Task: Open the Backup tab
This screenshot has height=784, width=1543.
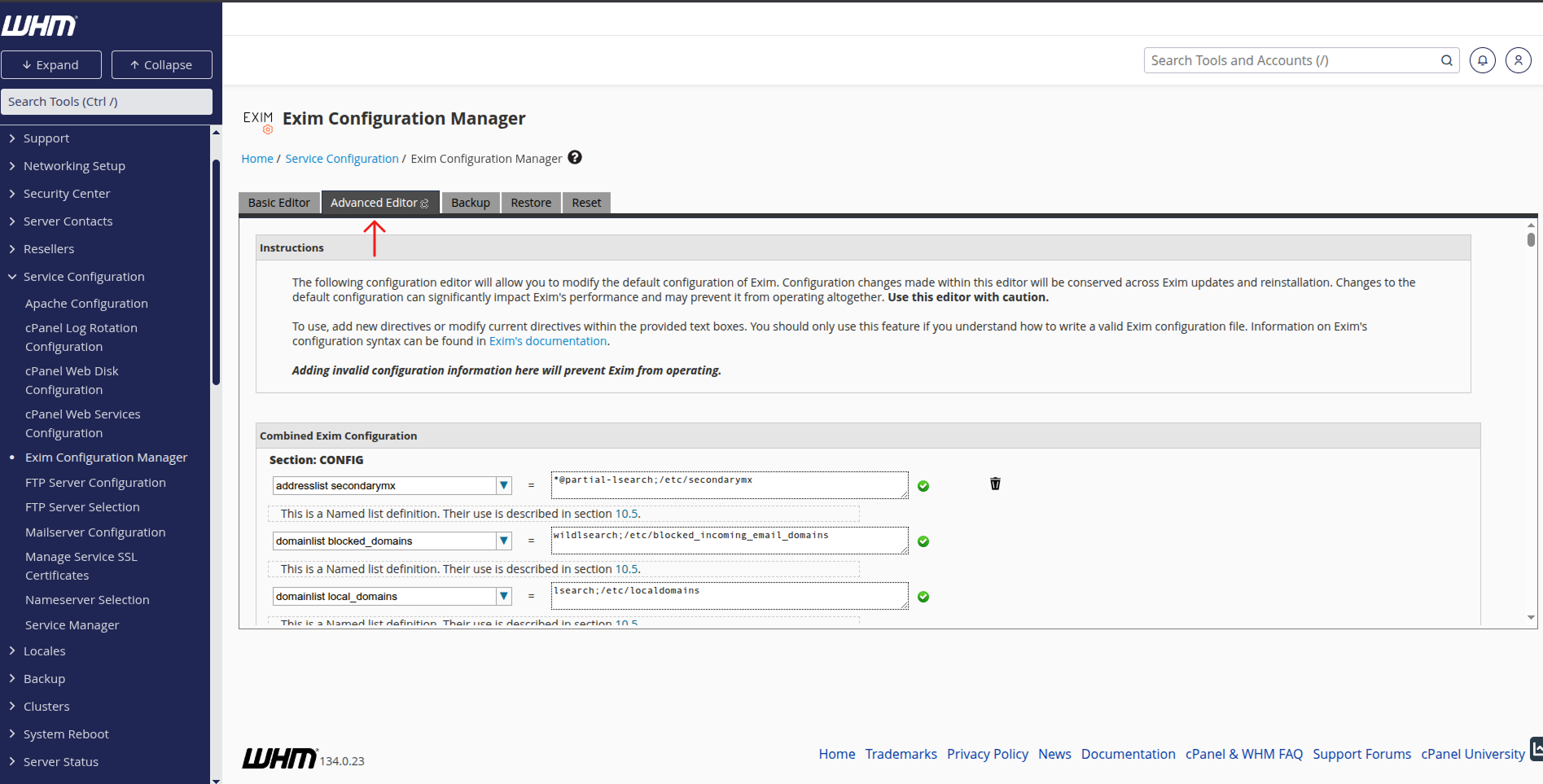Action: [471, 203]
